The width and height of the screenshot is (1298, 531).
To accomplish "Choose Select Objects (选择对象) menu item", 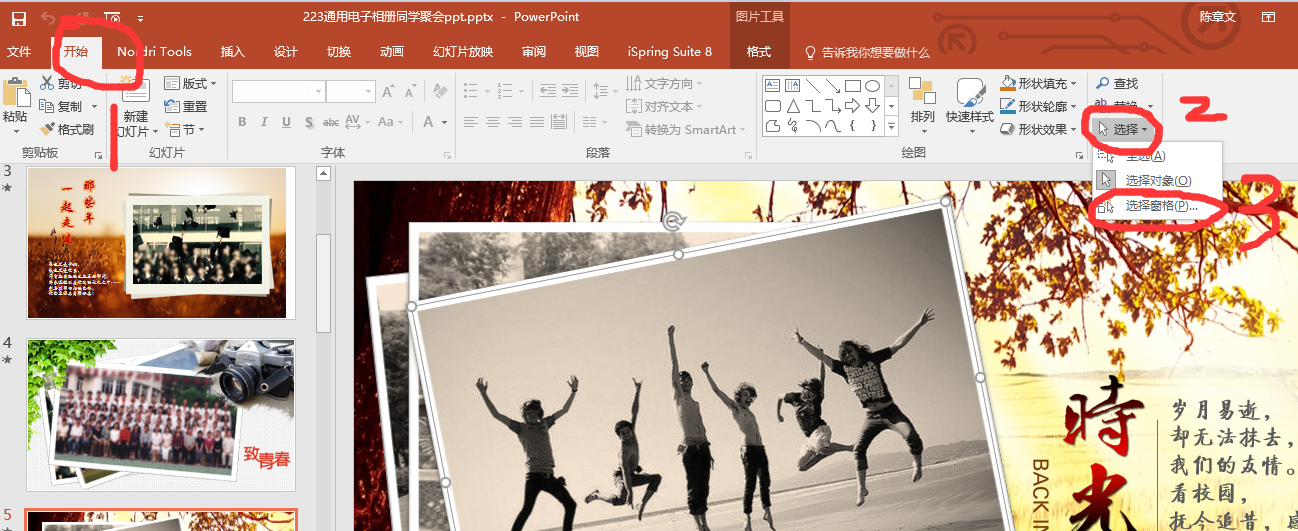I will pos(1157,181).
